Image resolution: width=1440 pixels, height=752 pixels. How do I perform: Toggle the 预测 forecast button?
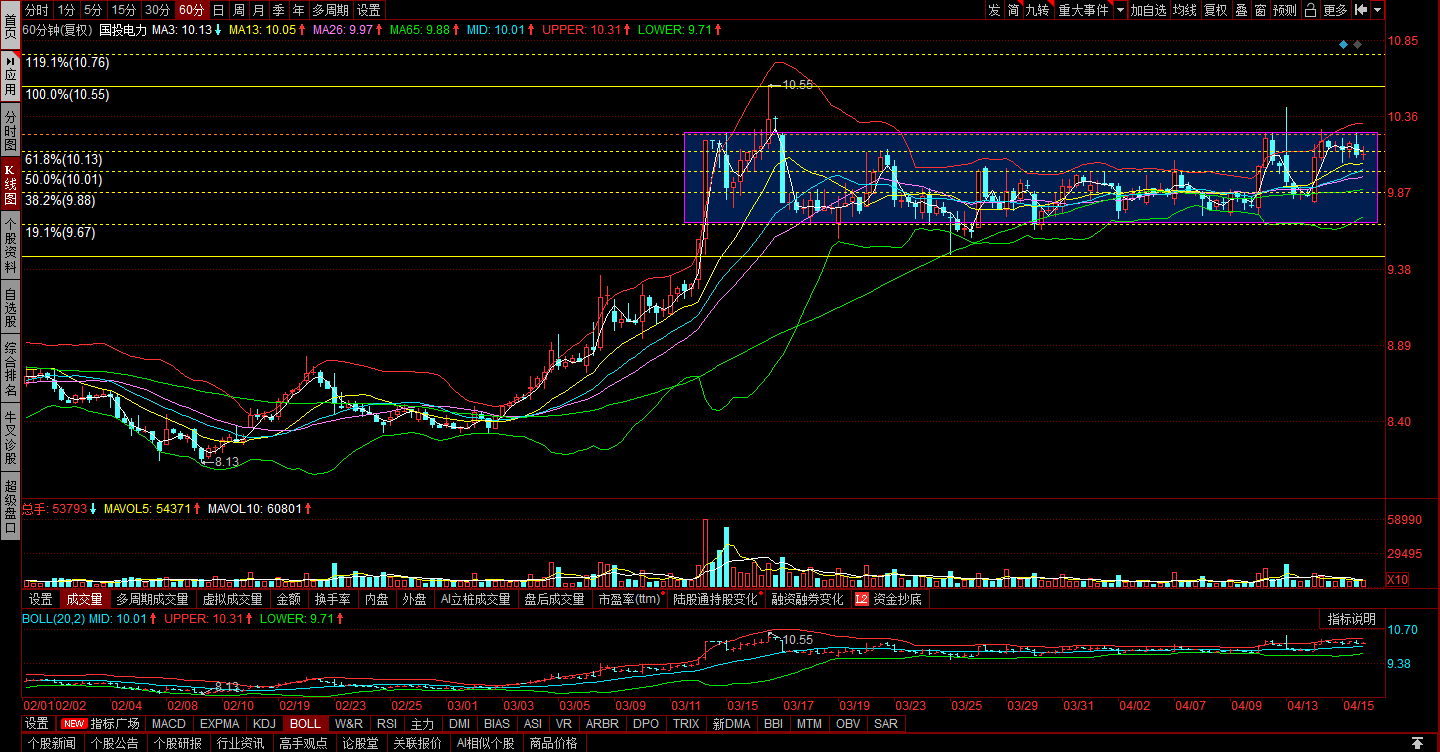click(x=1285, y=10)
